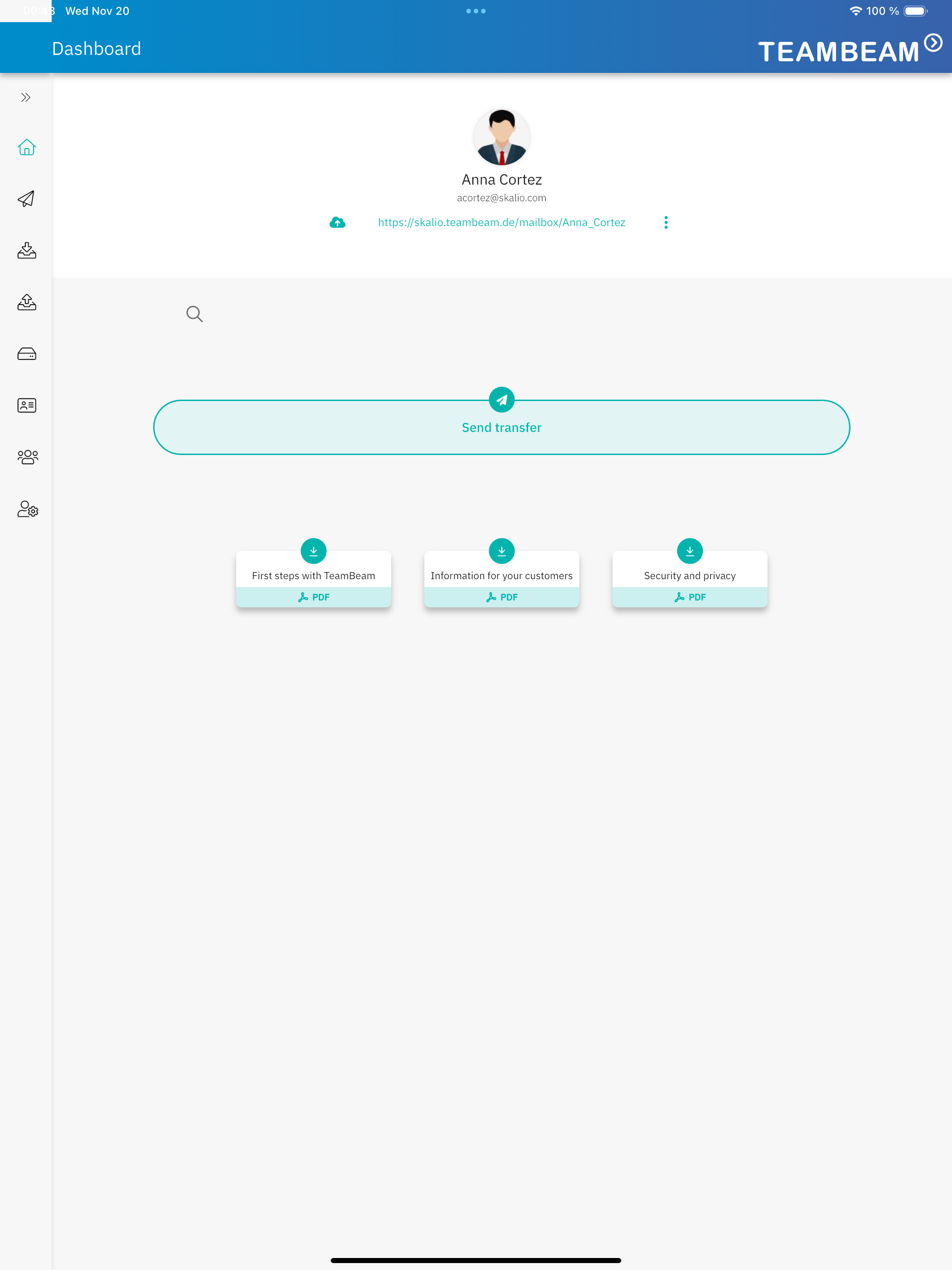Click the Send transfer button

click(501, 428)
